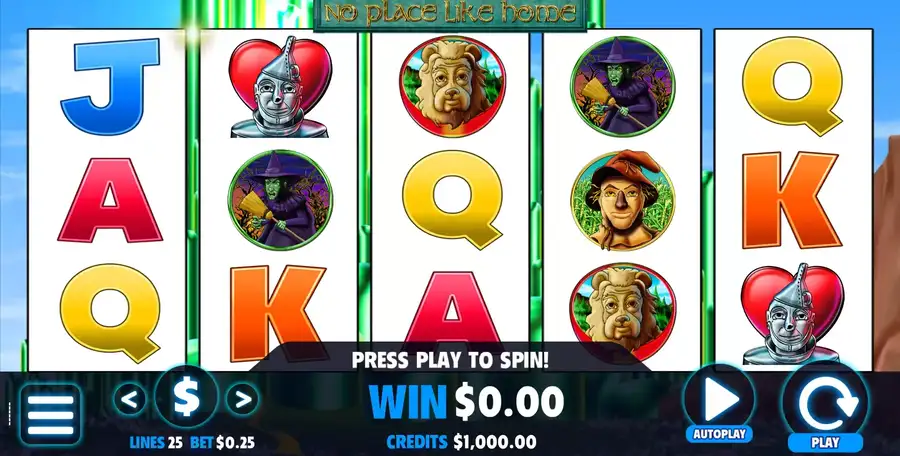Screen dimensions: 900x456
Task: Click the Wicked Witch on the fourth reel
Action: (623, 86)
